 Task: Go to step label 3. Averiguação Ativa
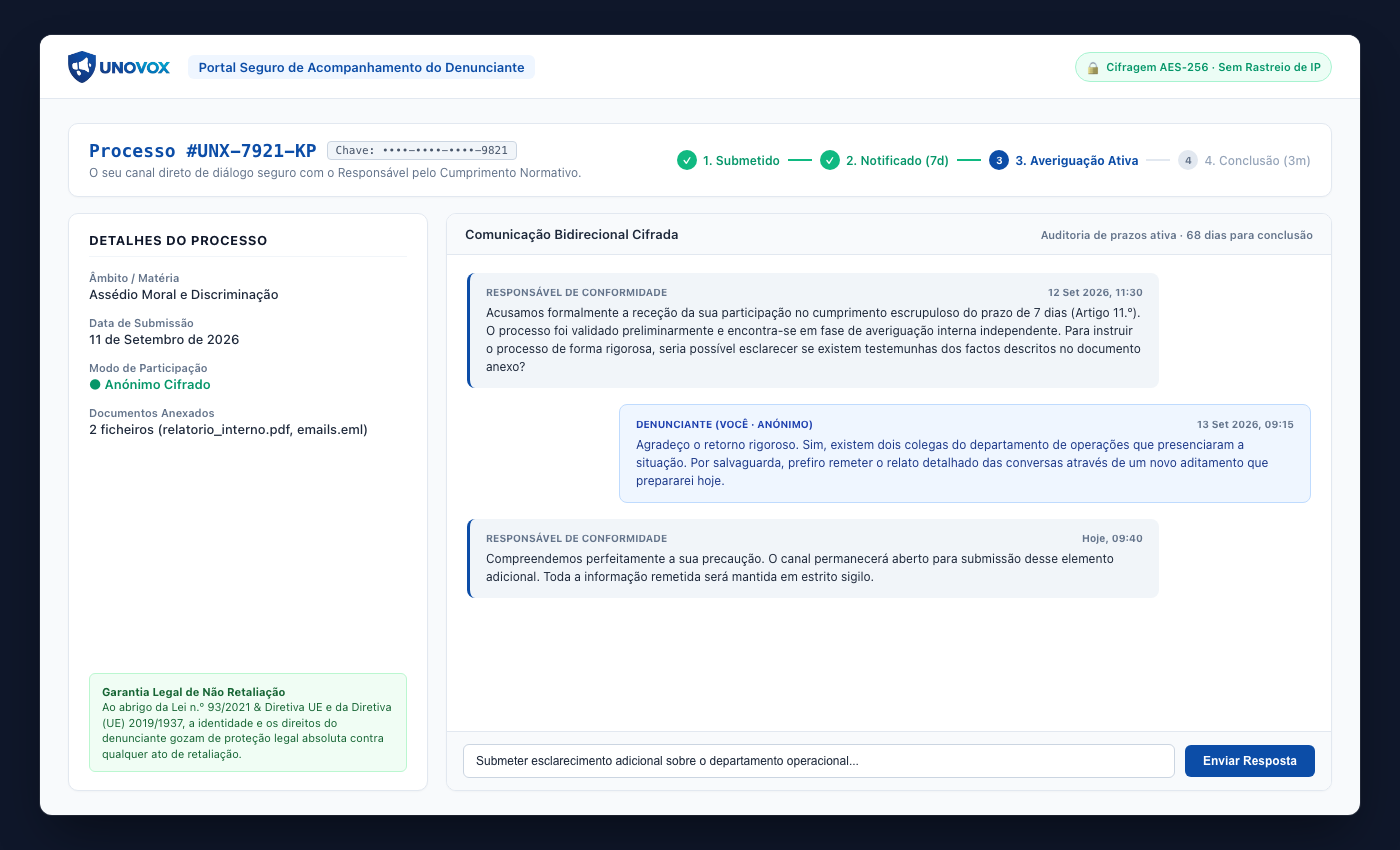tap(1076, 160)
